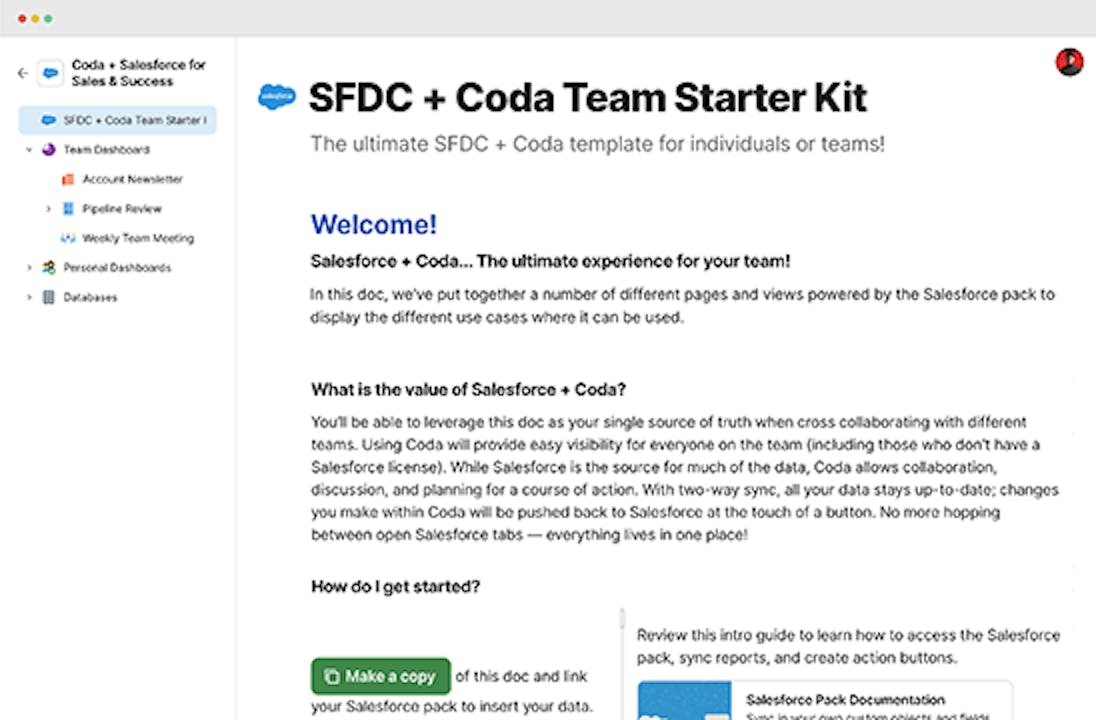Select the SFDC + Coda Team Starter page
Image resolution: width=1096 pixels, height=720 pixels.
[134, 120]
